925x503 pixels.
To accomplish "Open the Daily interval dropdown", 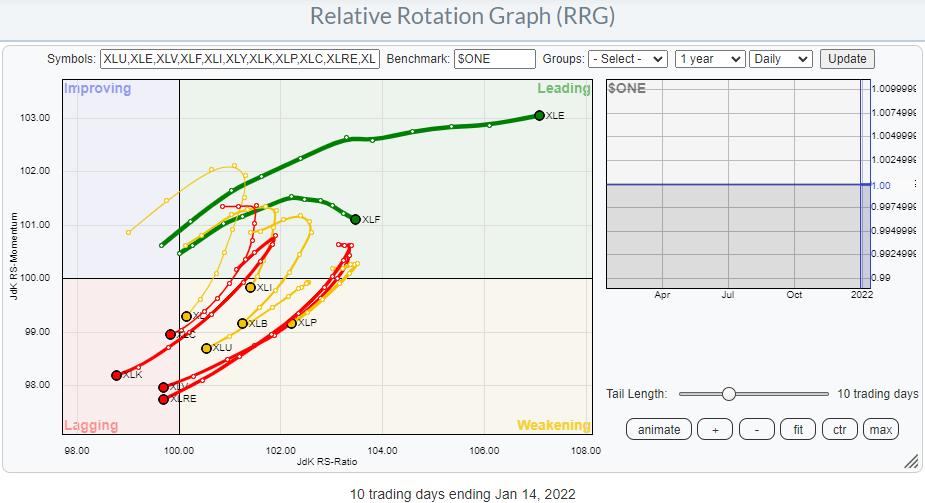I will pyautogui.click(x=781, y=59).
